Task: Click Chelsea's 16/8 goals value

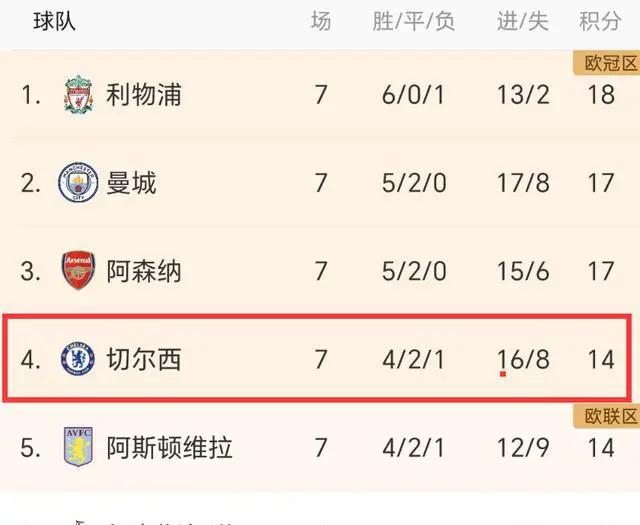Action: (x=523, y=359)
